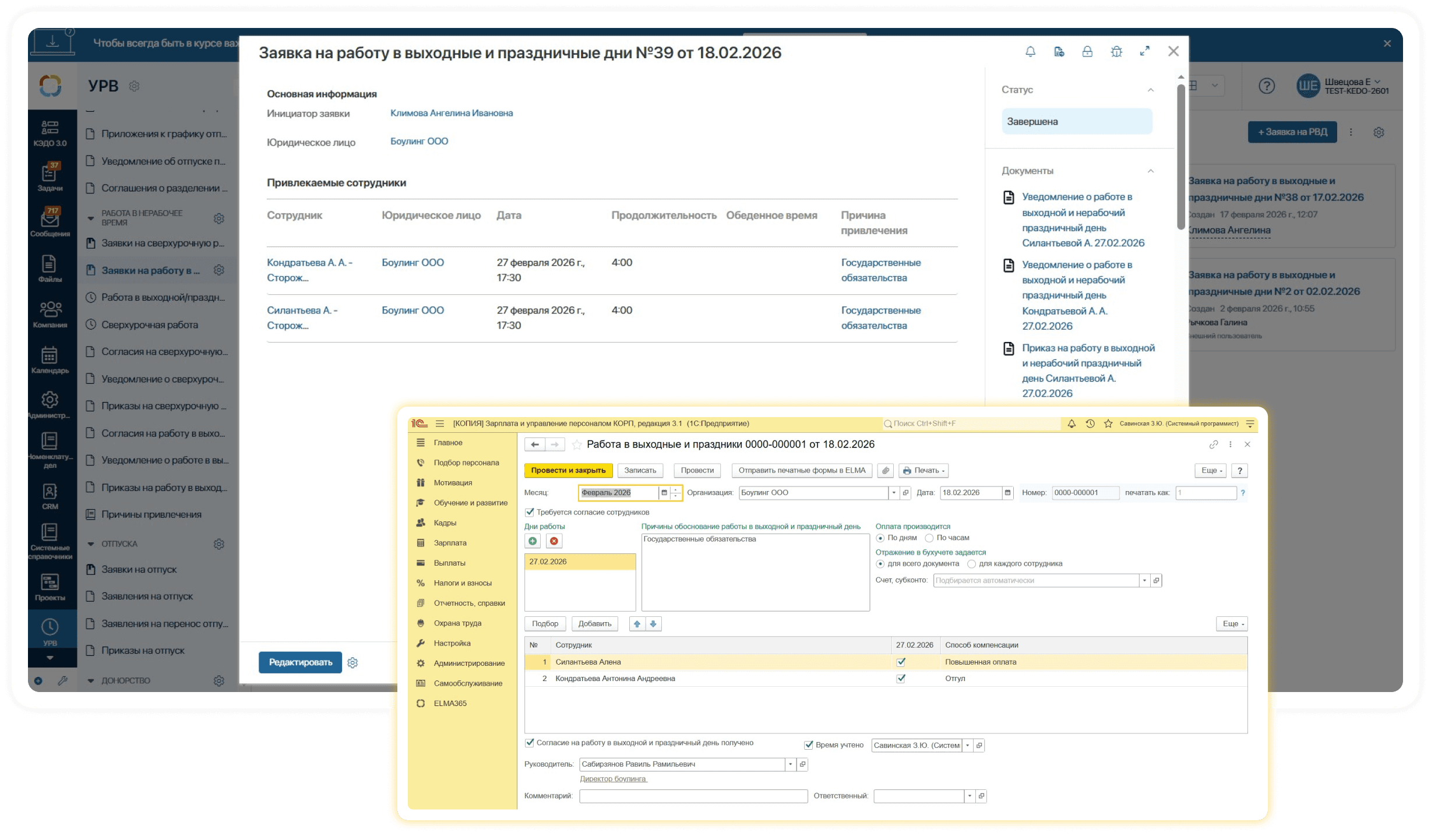Open Кадры in the 1C navigation menu

[446, 523]
